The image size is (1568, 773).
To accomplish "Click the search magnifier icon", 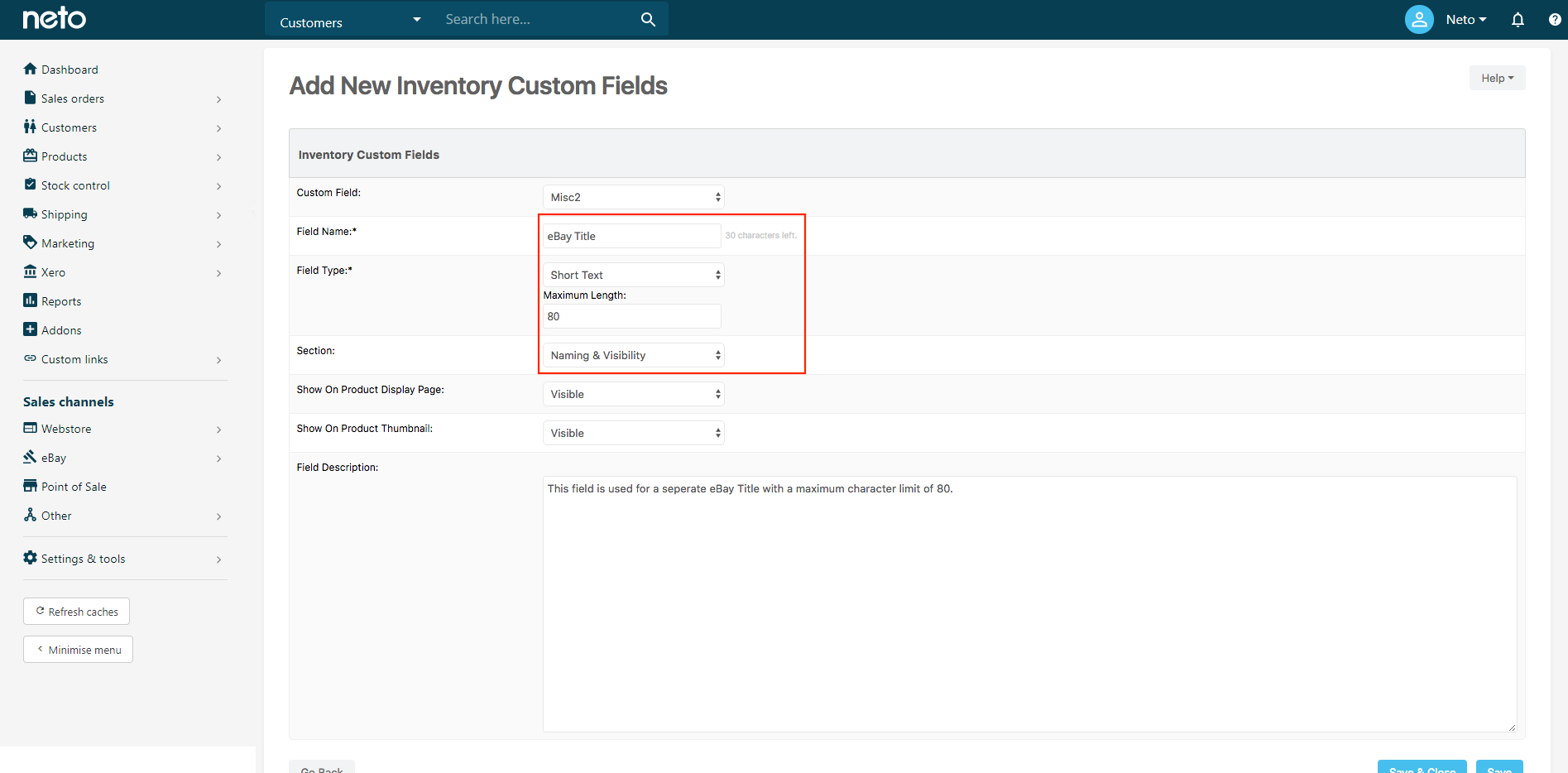I will pyautogui.click(x=648, y=19).
